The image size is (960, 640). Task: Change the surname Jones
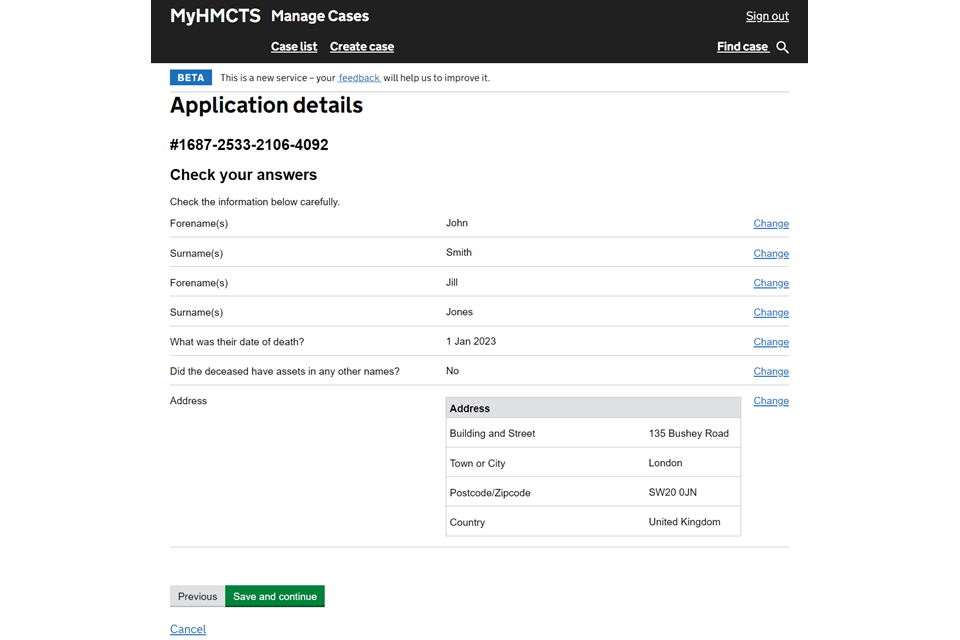(771, 313)
